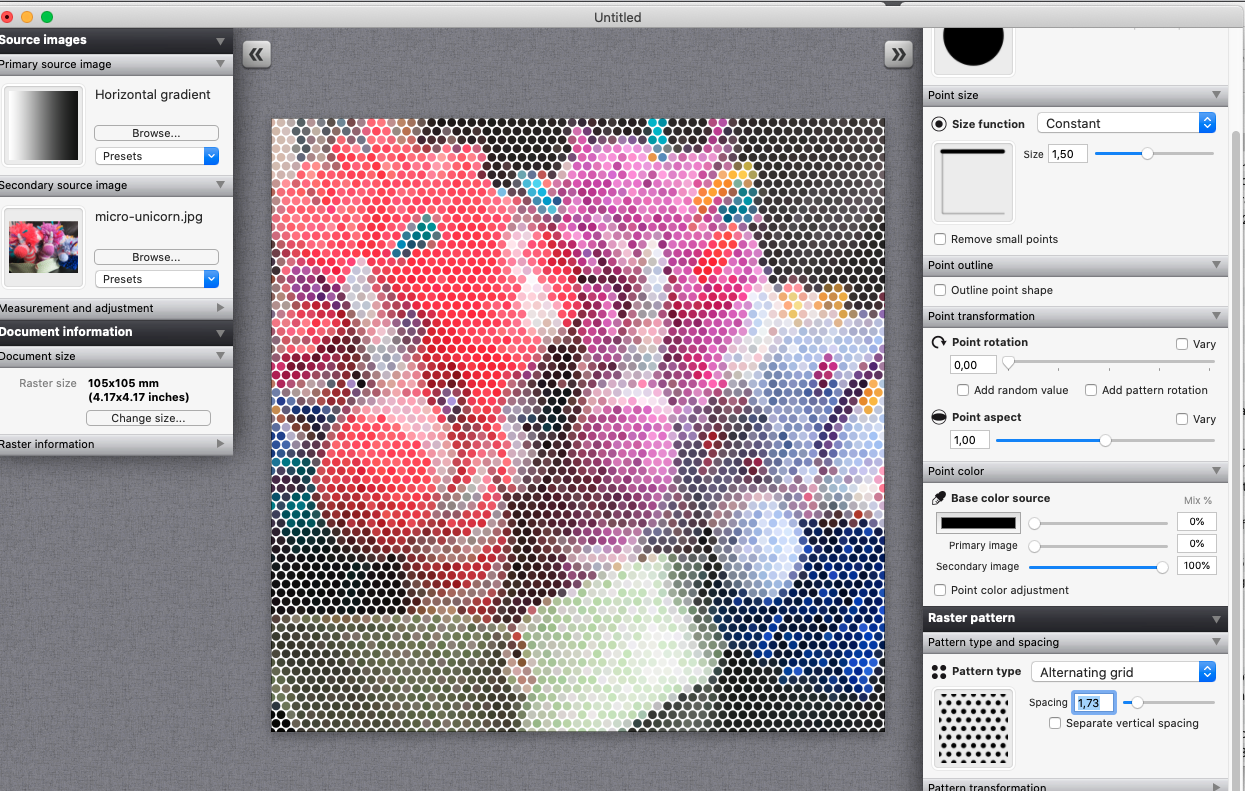
Task: Click the Base color source eyedropper icon
Action: point(938,497)
